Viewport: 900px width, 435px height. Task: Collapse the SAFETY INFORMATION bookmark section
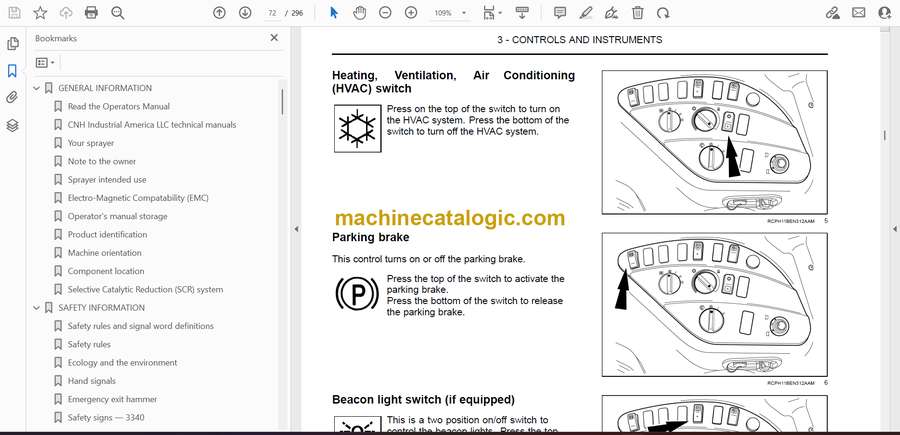click(37, 308)
